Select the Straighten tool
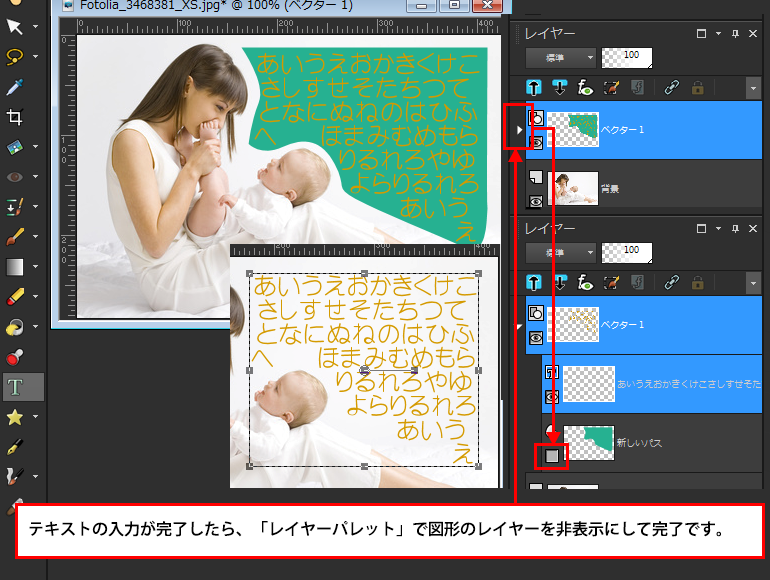The width and height of the screenshot is (770, 580). point(15,147)
